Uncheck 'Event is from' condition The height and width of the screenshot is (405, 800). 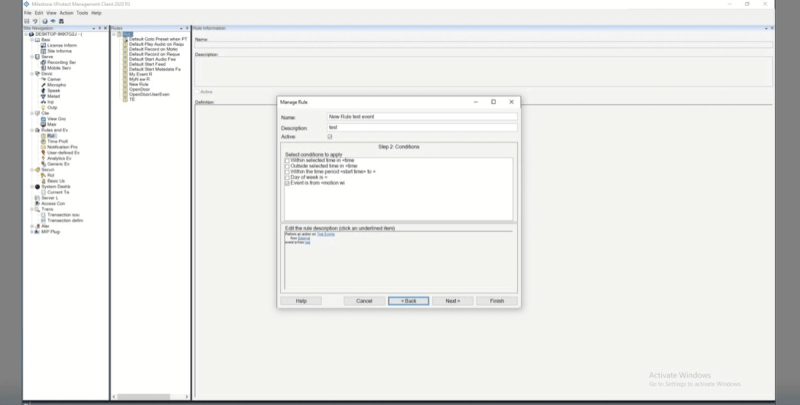point(287,183)
